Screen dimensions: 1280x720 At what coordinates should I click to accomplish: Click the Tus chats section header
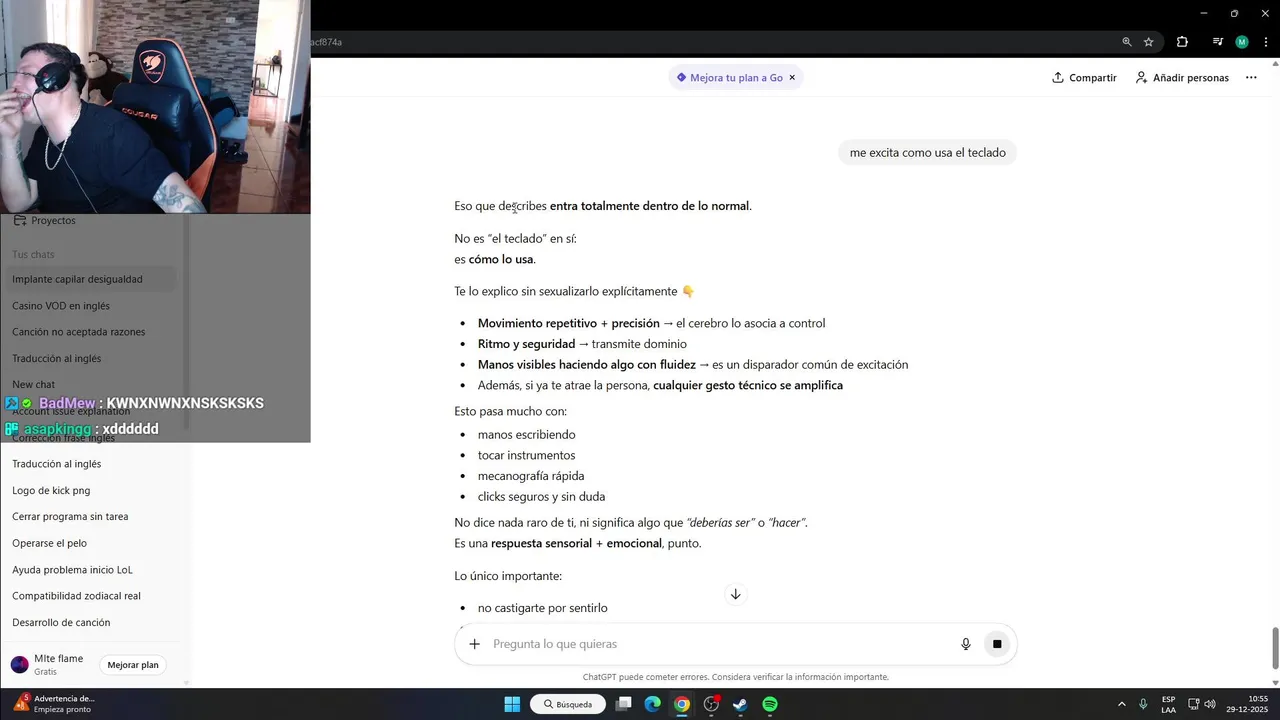coord(33,254)
